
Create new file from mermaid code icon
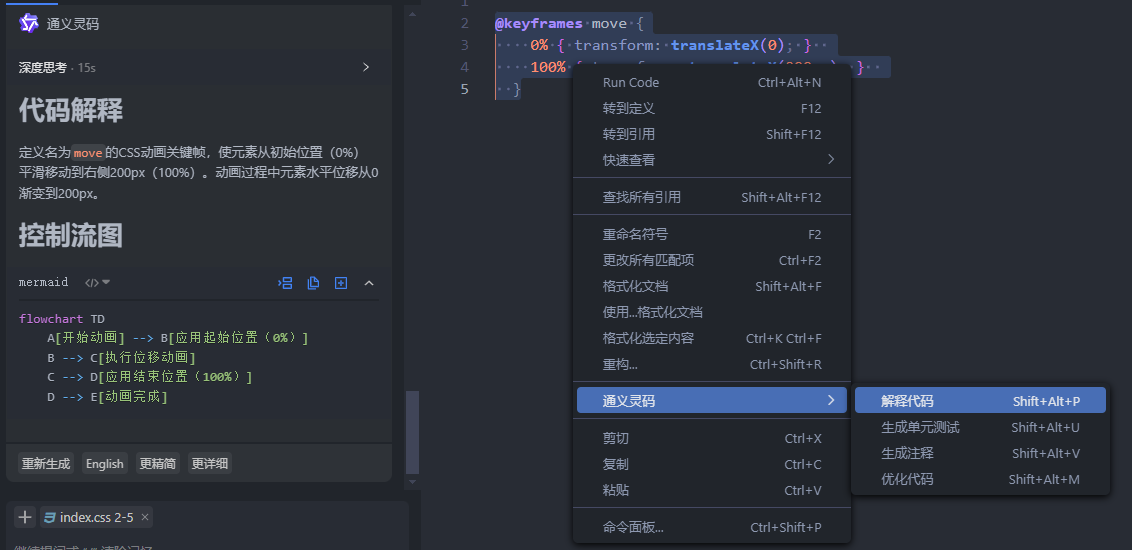[341, 283]
